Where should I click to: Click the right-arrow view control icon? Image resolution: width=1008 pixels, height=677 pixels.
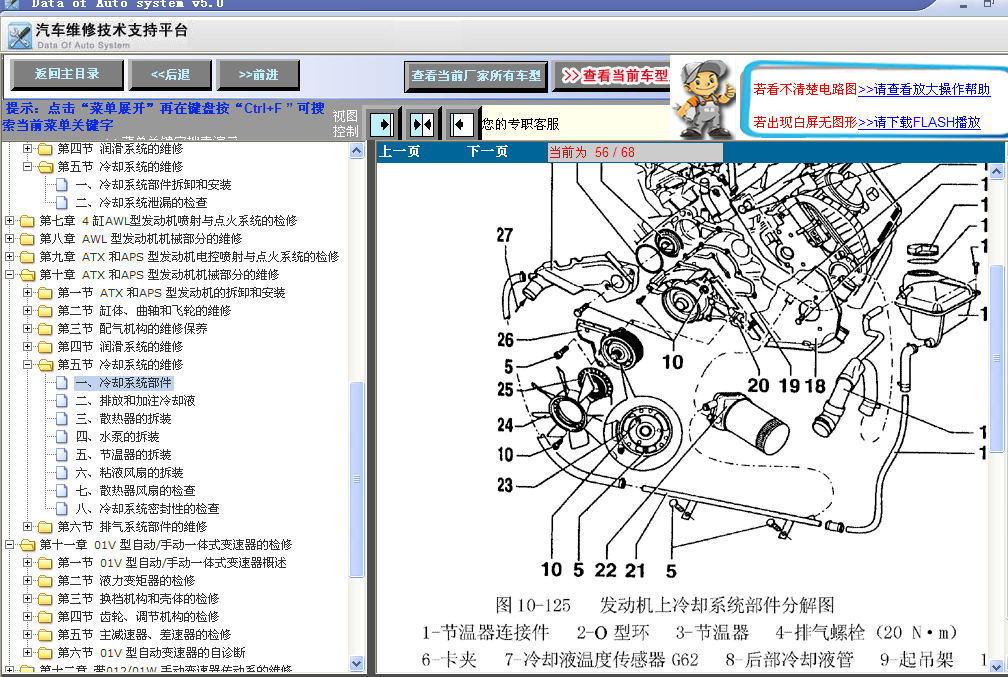tap(384, 124)
